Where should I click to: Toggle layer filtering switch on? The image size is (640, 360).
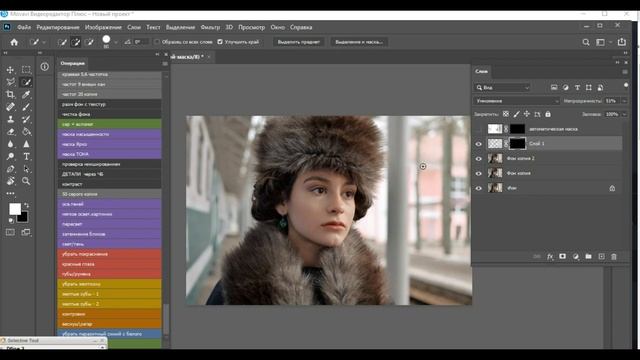tap(626, 85)
